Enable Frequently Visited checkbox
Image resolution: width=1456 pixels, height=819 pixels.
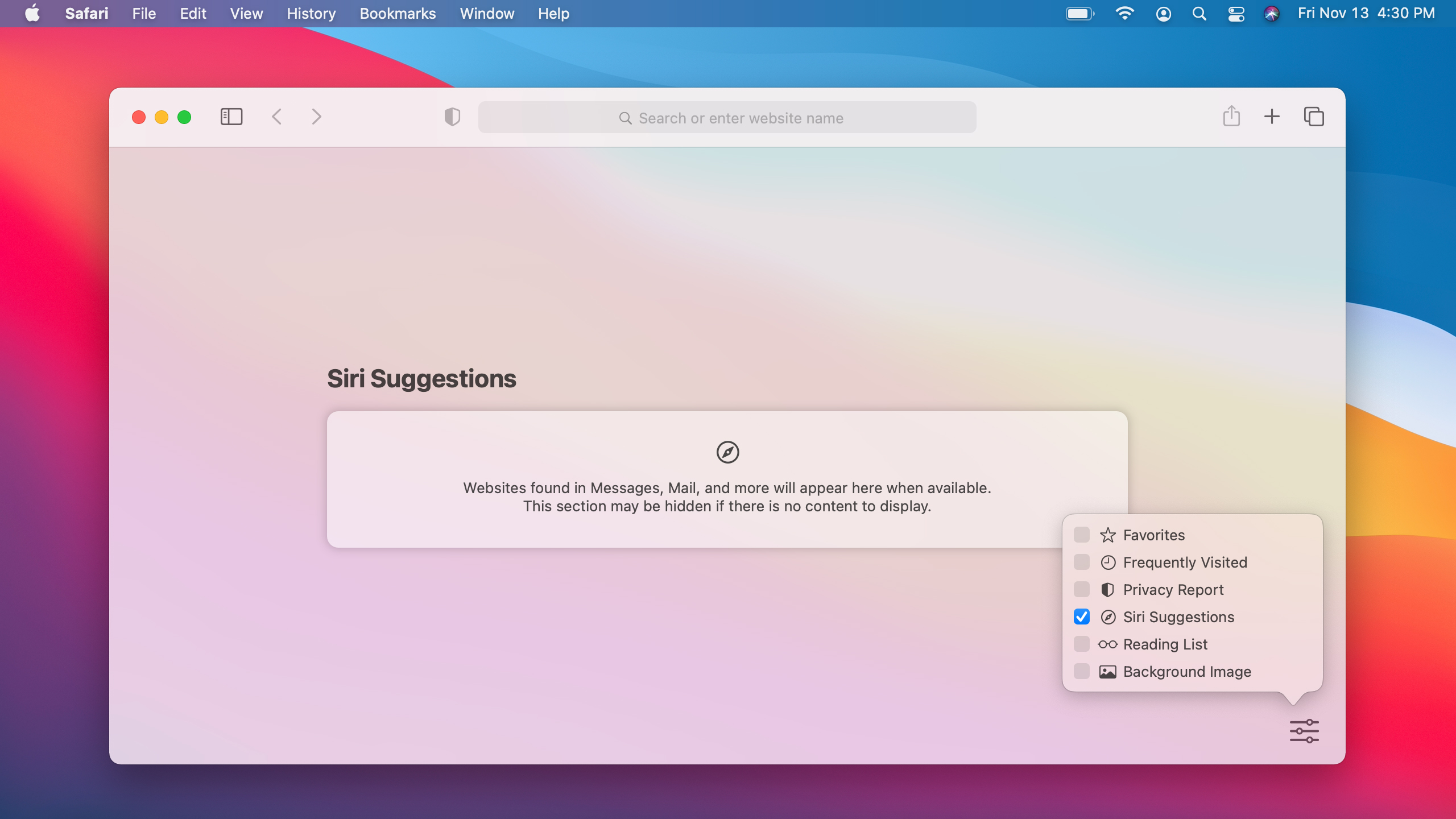[x=1082, y=562]
